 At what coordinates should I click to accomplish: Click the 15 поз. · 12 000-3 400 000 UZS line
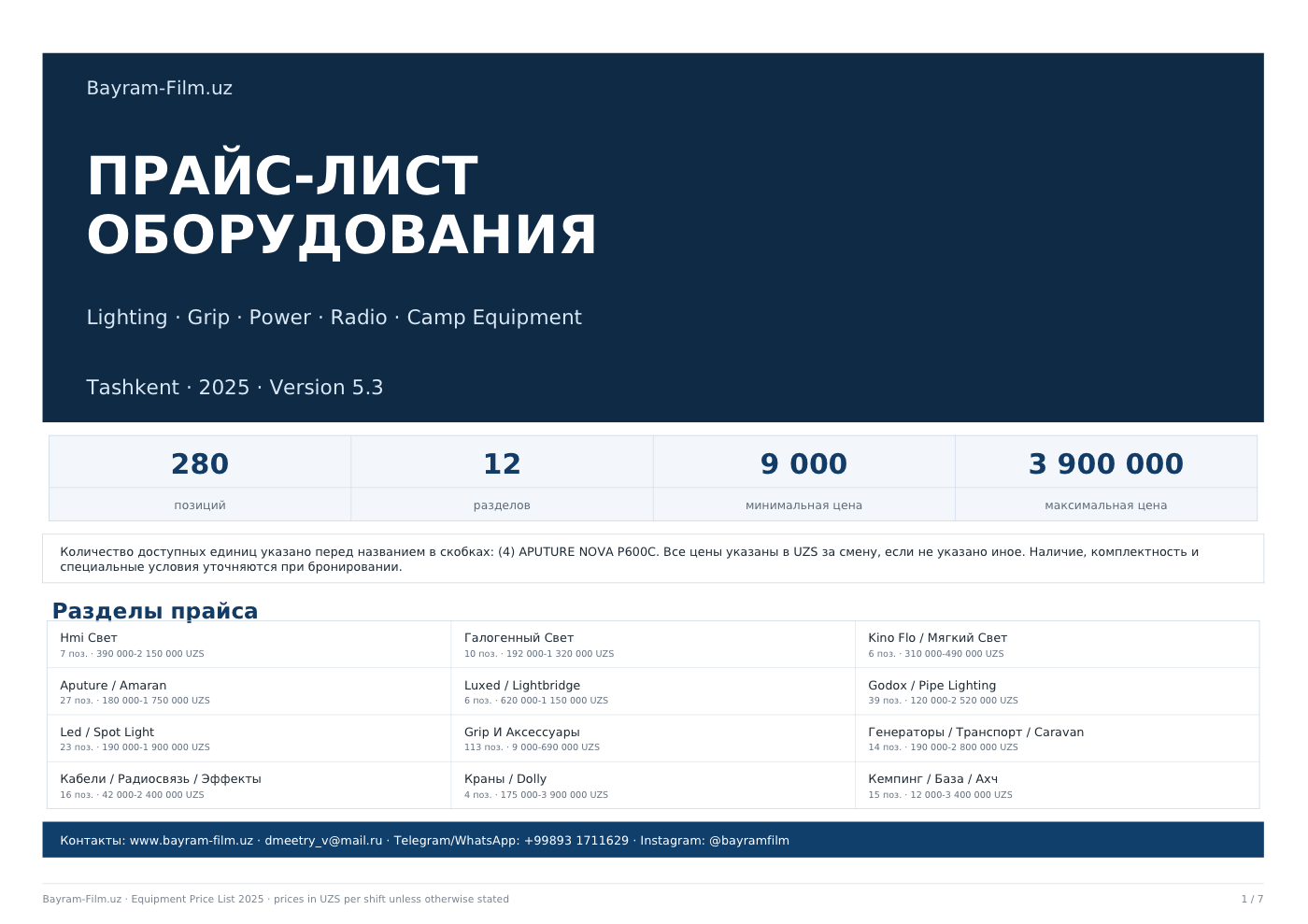pos(940,795)
